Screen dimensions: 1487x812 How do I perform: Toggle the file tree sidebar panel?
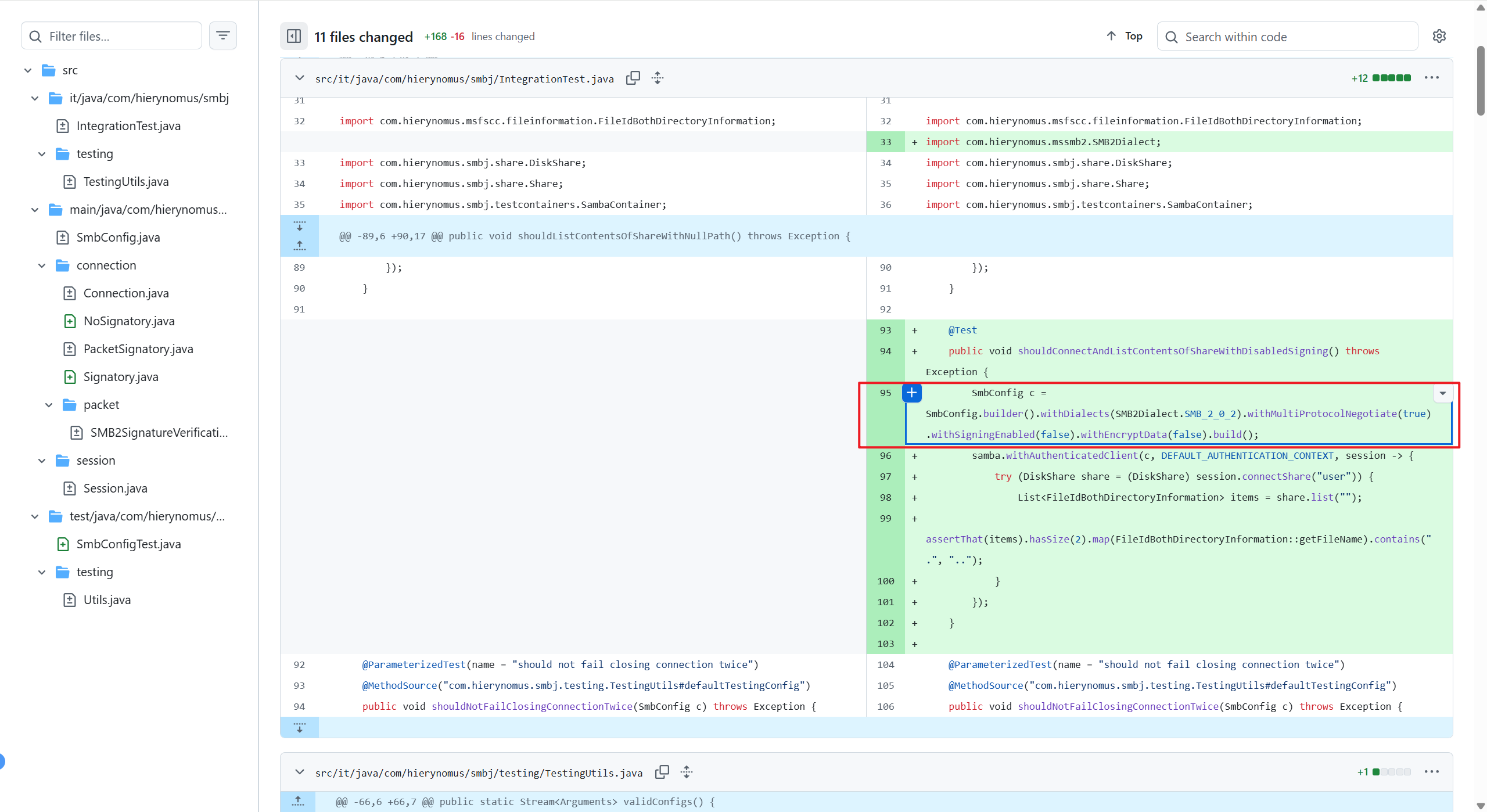[294, 36]
